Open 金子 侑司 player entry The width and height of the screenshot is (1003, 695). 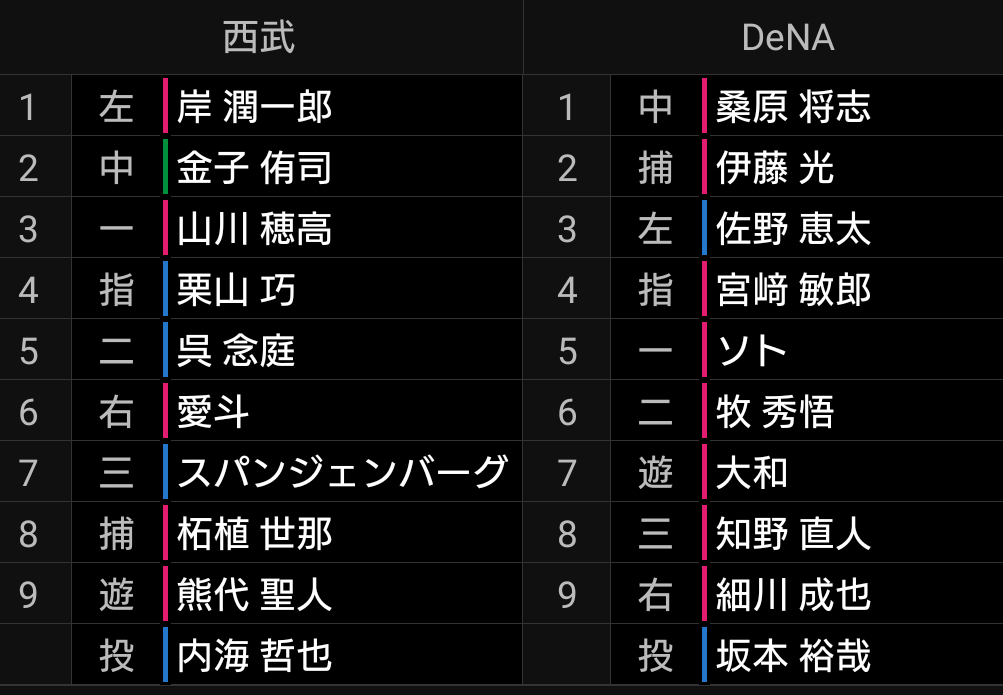click(x=254, y=168)
